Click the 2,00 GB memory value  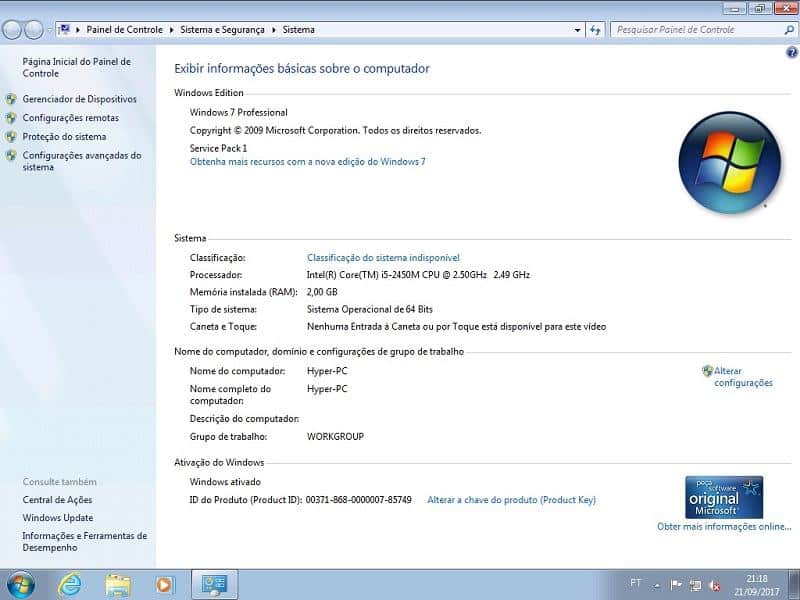pos(322,292)
